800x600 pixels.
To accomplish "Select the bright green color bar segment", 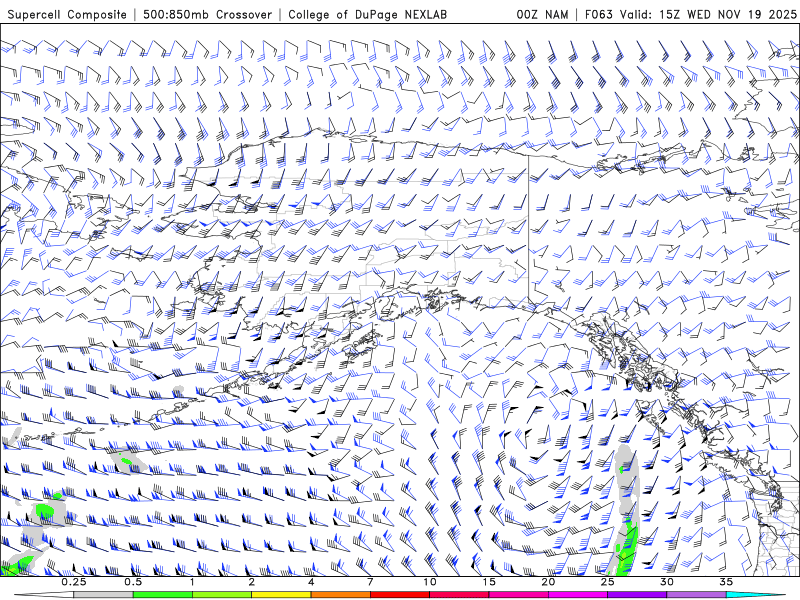I will tap(162, 595).
